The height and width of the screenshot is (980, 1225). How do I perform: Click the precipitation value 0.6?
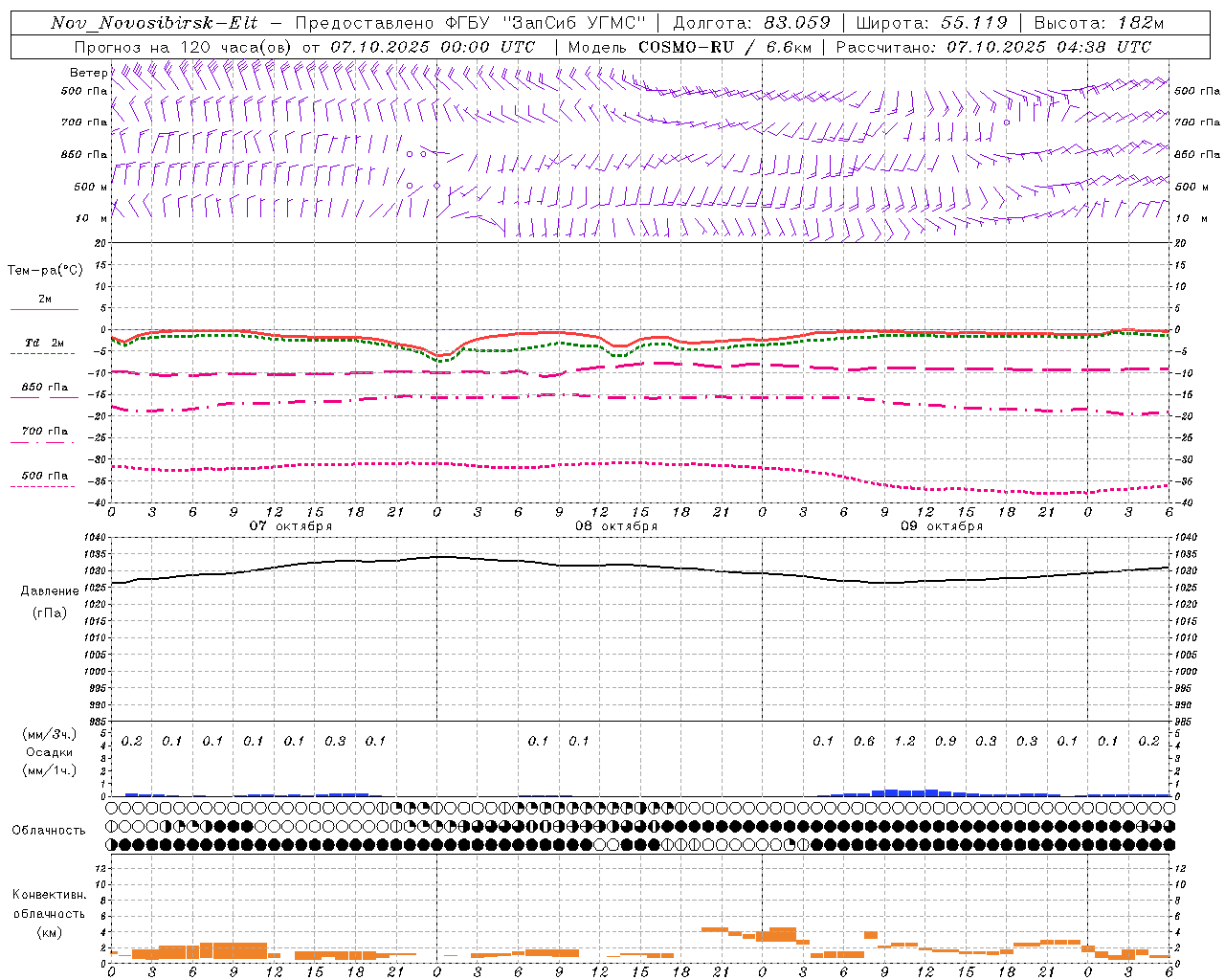click(x=864, y=742)
